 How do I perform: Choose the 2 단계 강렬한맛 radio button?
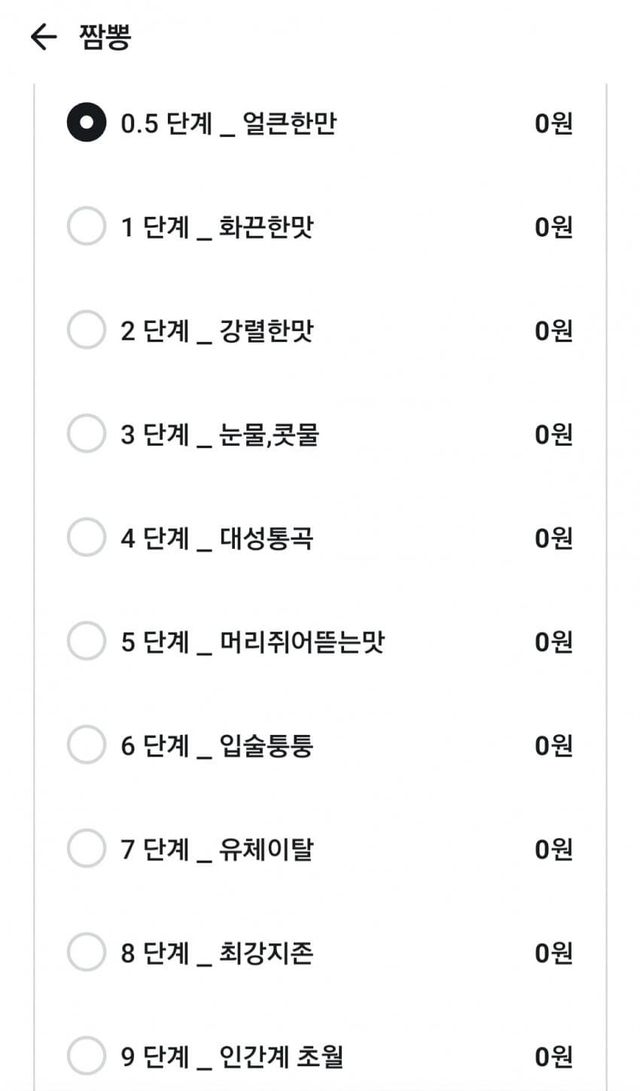click(86, 331)
